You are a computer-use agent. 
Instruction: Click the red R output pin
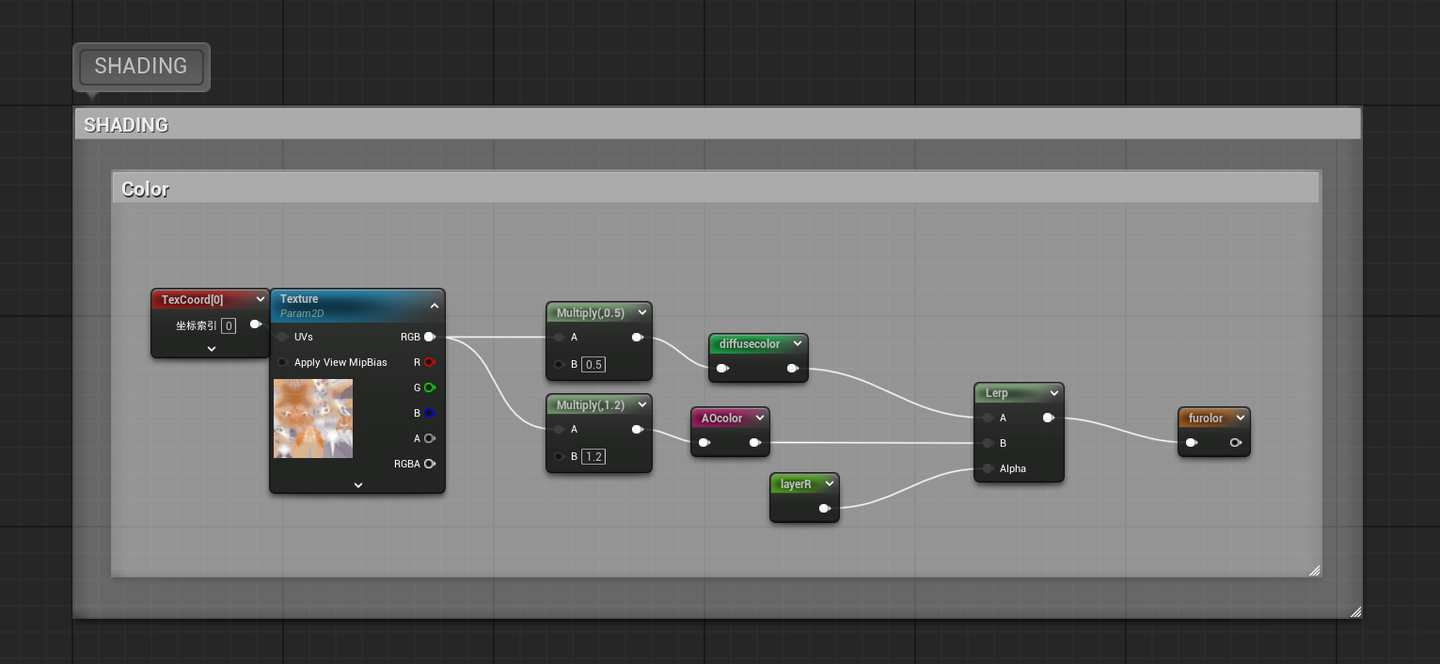pos(429,362)
